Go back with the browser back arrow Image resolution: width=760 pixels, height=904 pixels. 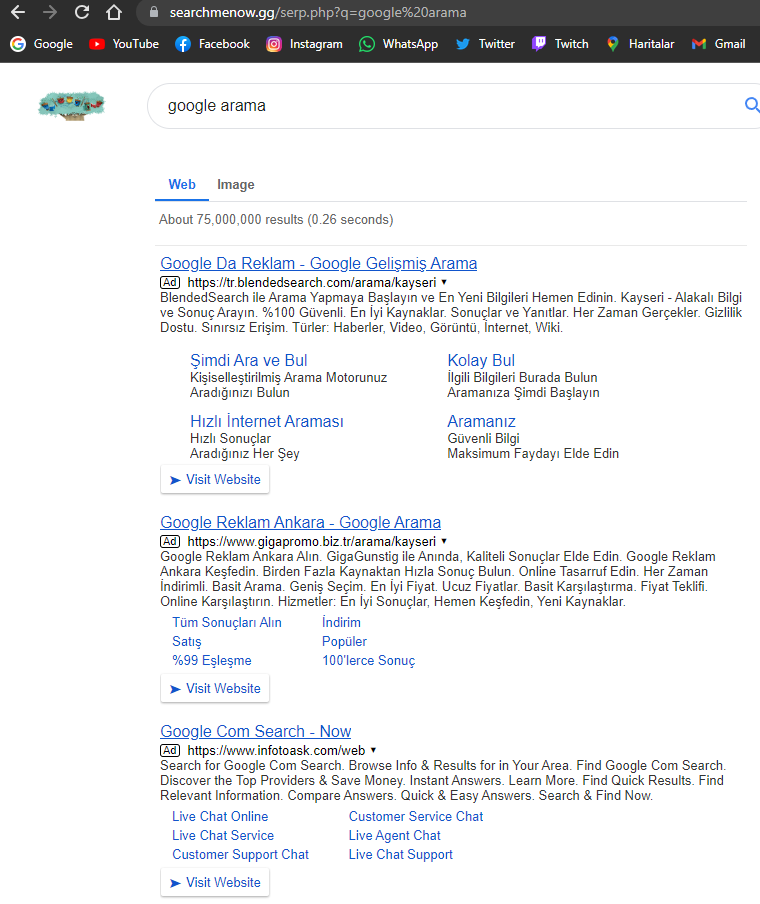(x=18, y=12)
